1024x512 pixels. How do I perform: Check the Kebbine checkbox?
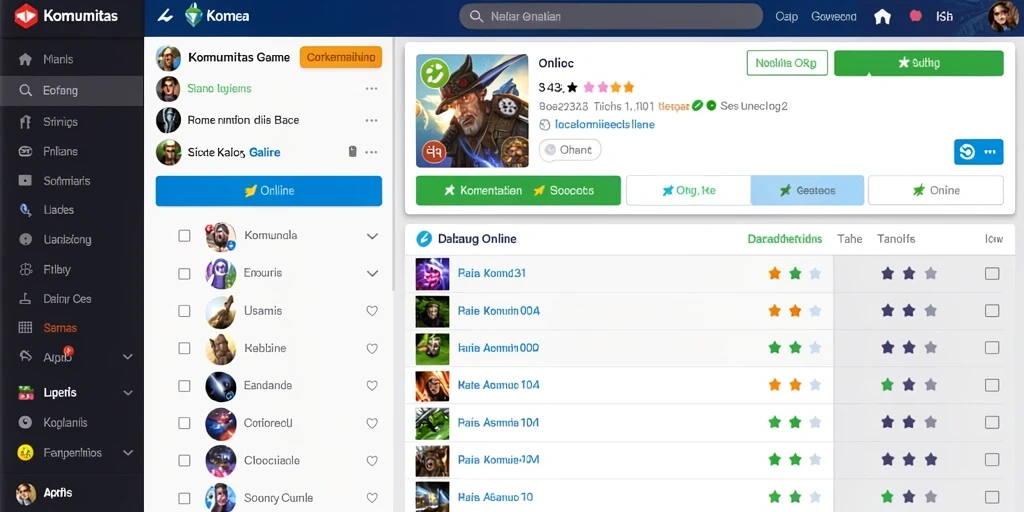(184, 349)
